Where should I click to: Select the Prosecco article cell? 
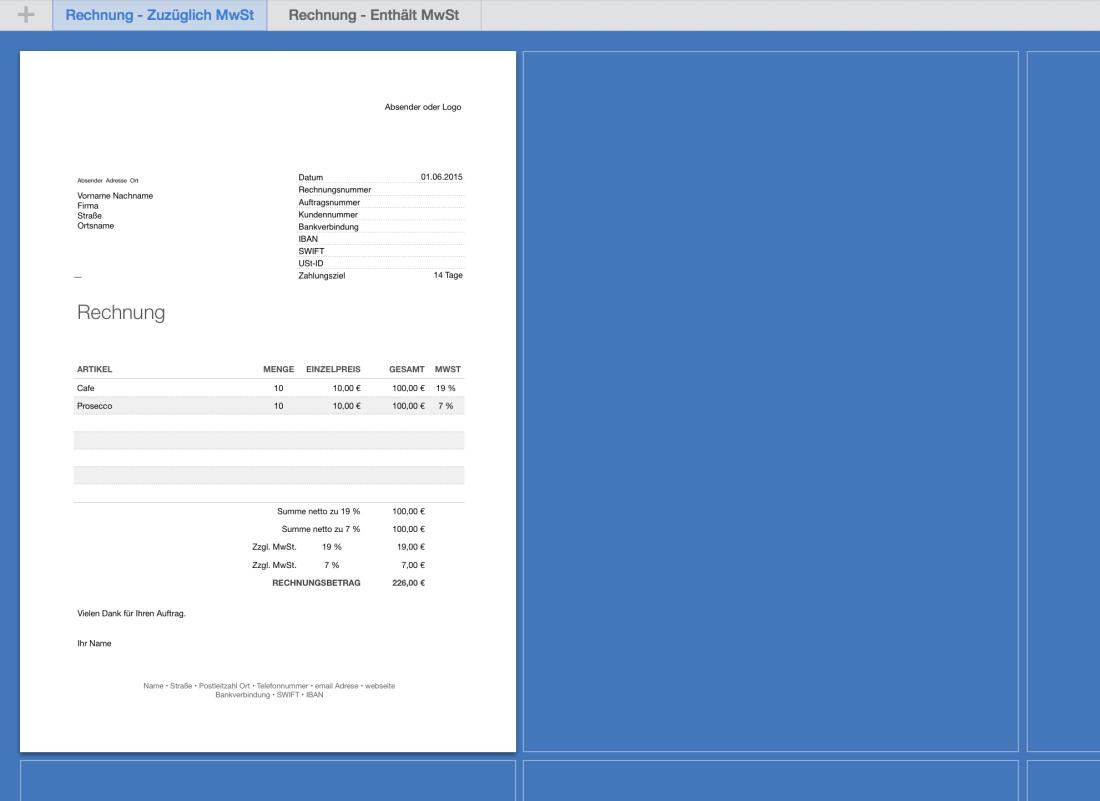coord(95,406)
